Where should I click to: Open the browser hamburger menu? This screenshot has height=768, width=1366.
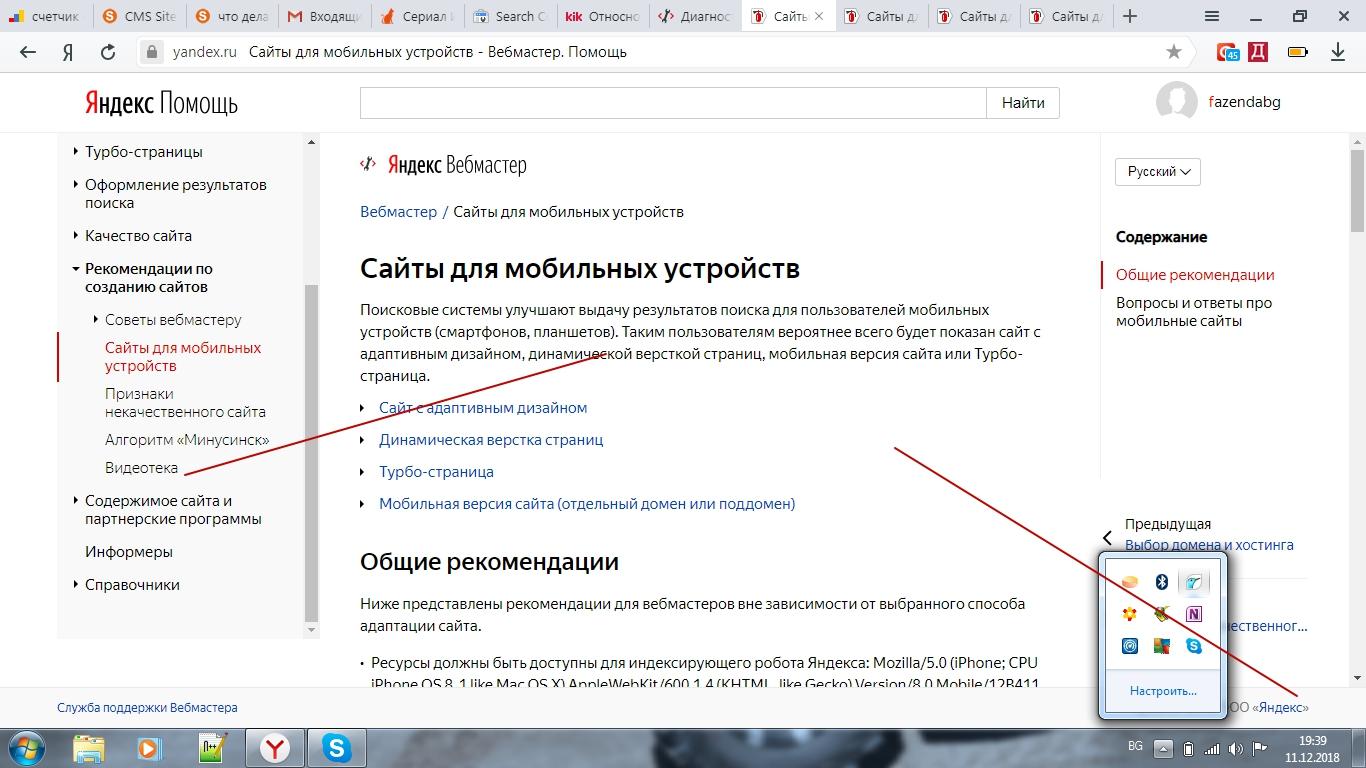pos(1212,16)
